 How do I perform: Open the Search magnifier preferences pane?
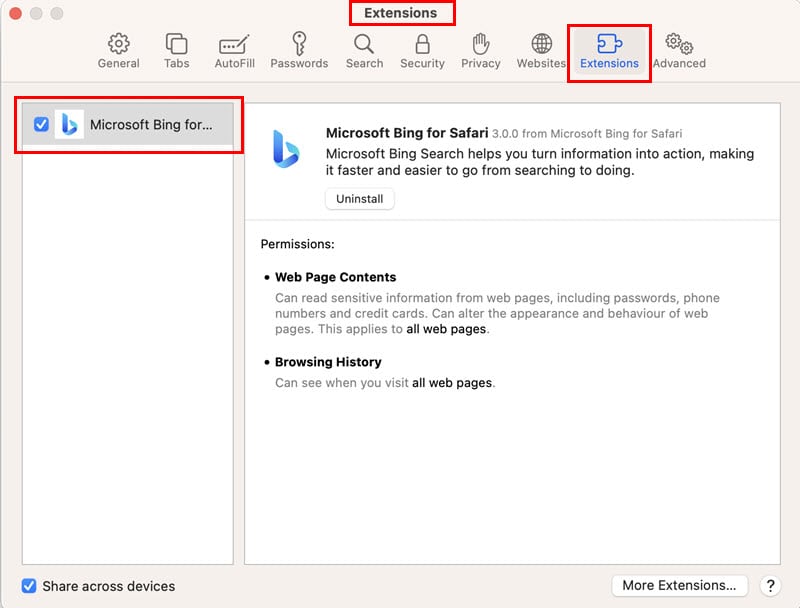(364, 51)
